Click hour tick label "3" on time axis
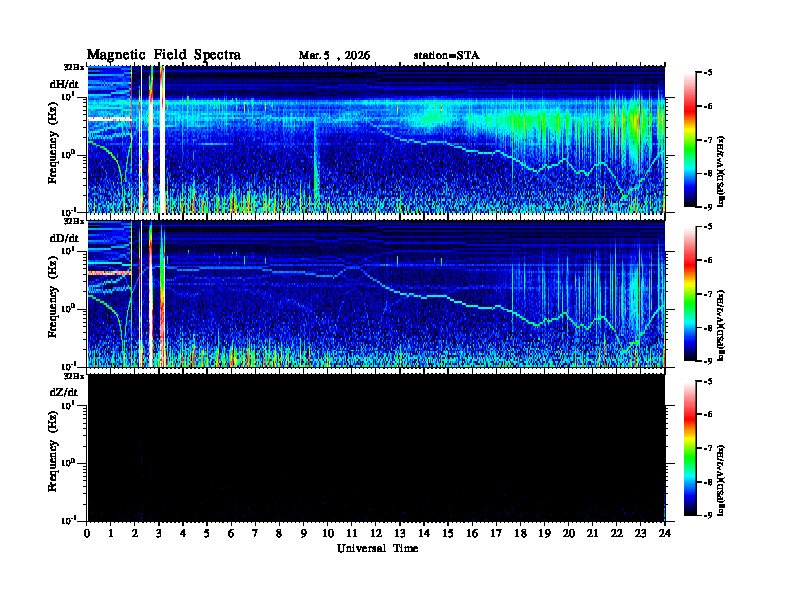Screen dimensions: 792x612 click(x=159, y=534)
